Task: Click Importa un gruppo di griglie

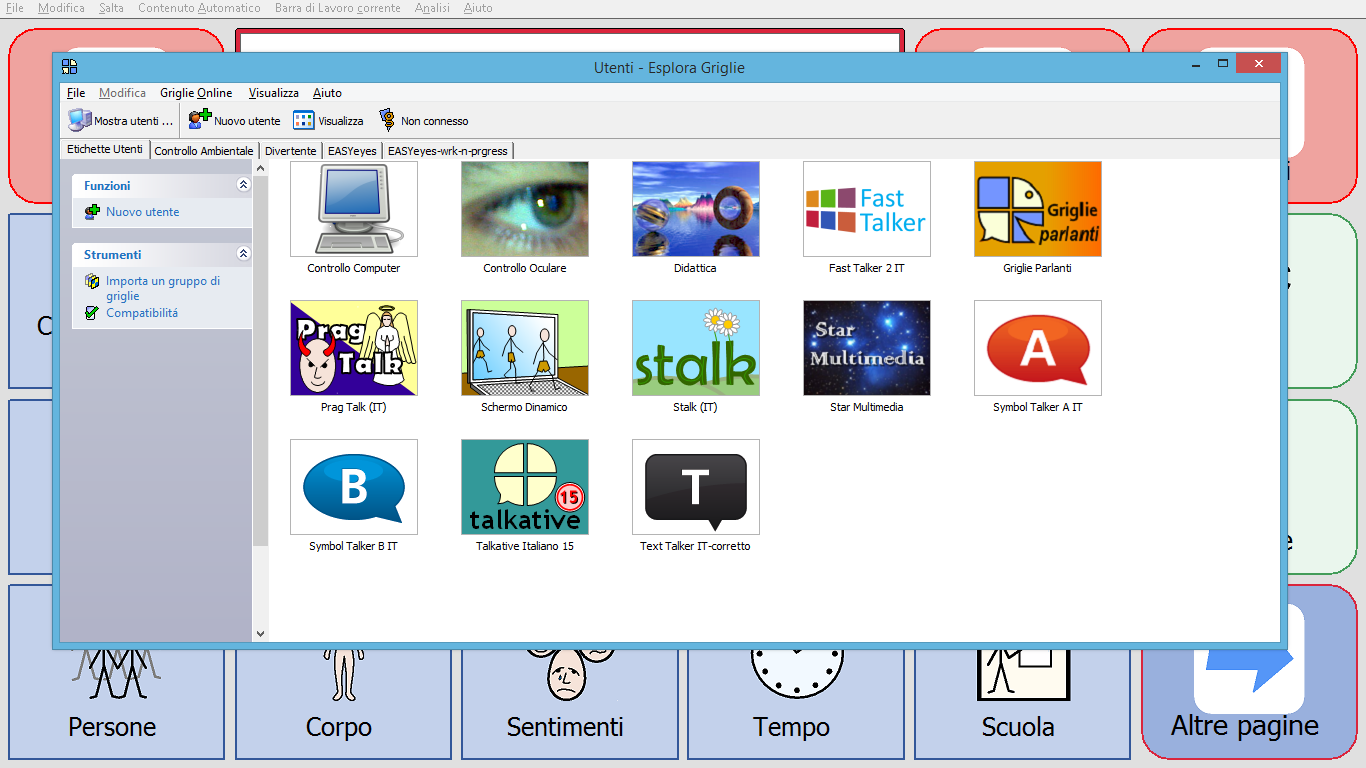Action: pyautogui.click(x=163, y=289)
